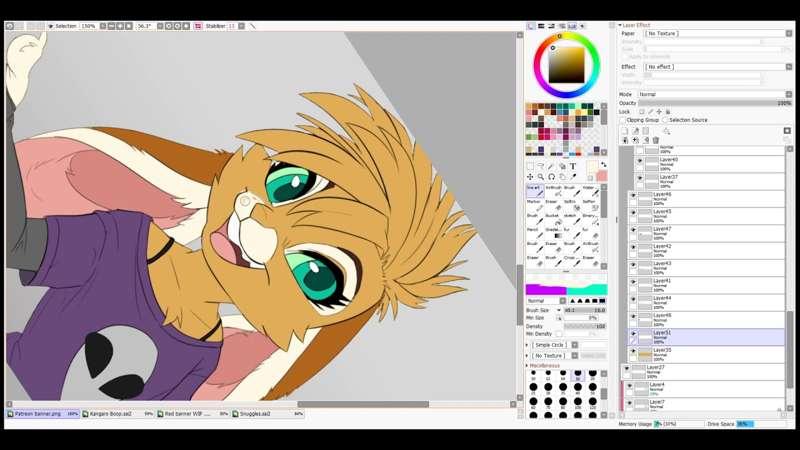Choose the Marker brush tool
Screen dimensions: 800x450
click(535, 205)
